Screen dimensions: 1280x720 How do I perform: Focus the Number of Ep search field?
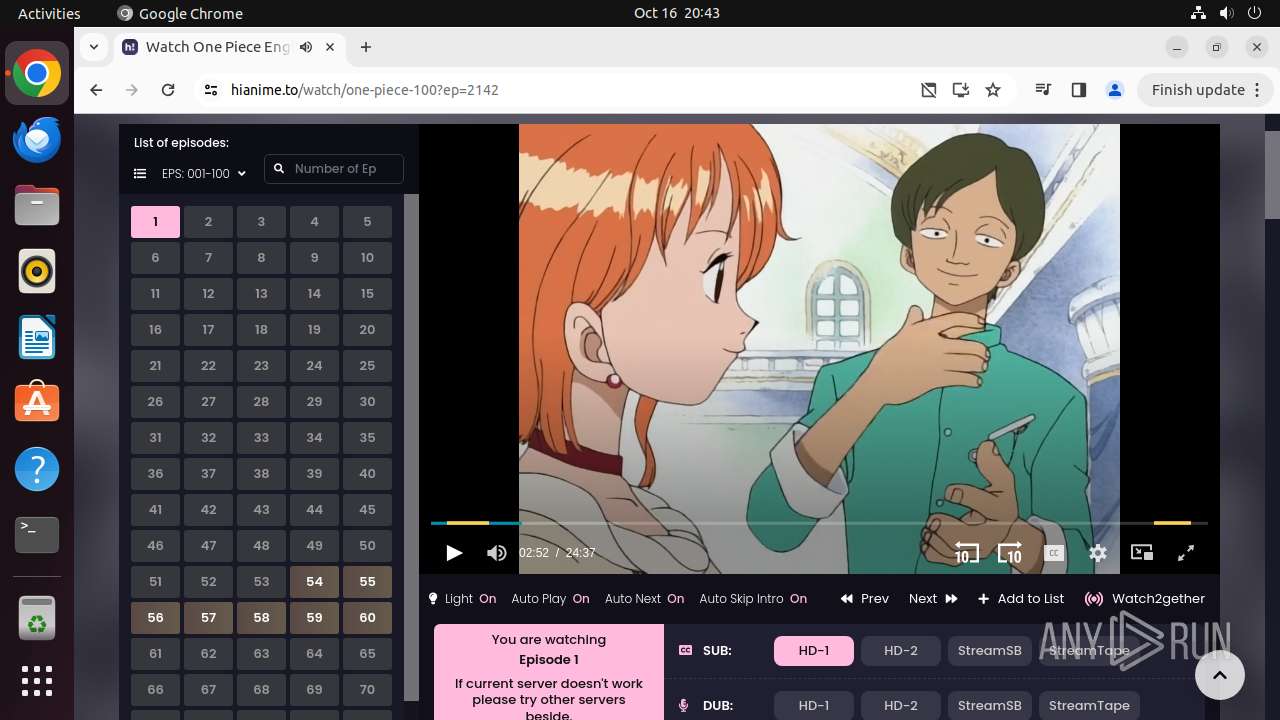coord(334,169)
